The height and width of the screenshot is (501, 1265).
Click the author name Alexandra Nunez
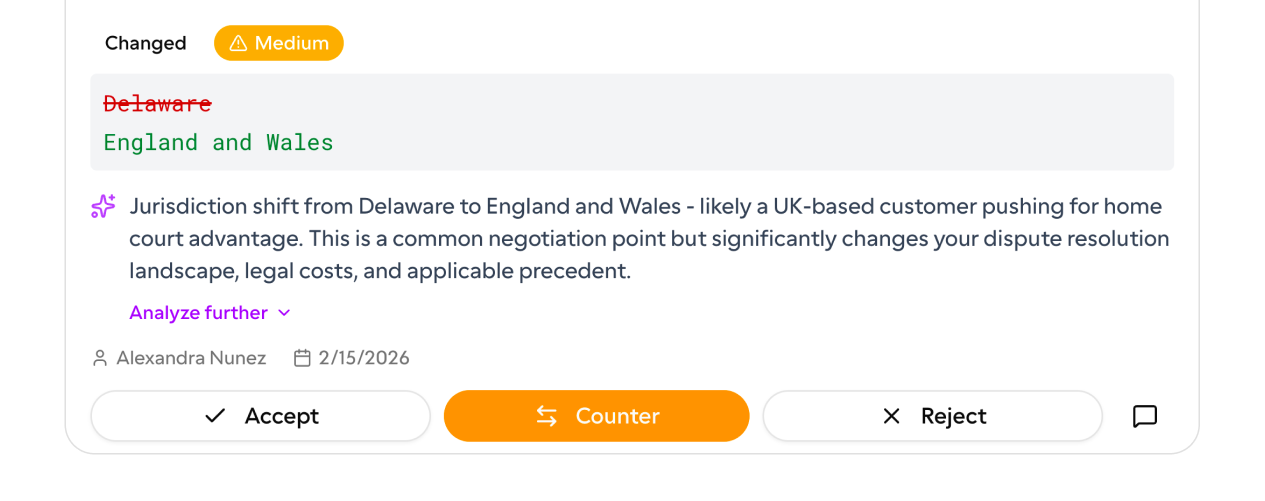coord(191,358)
